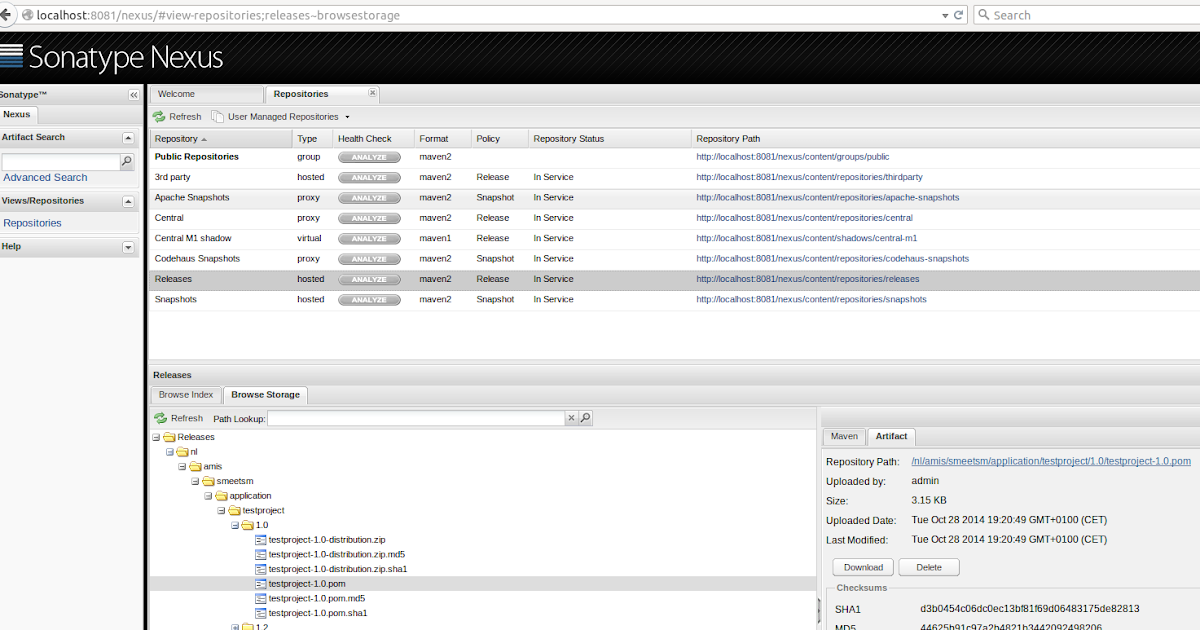The height and width of the screenshot is (630, 1200).
Task: Download the selected artifact
Action: tap(863, 567)
